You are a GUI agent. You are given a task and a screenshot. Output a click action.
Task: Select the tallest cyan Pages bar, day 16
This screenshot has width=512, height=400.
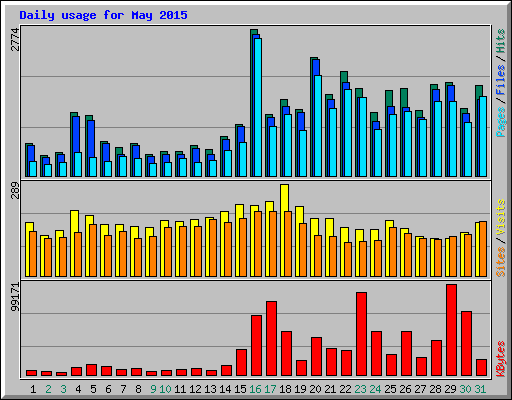coord(258,107)
